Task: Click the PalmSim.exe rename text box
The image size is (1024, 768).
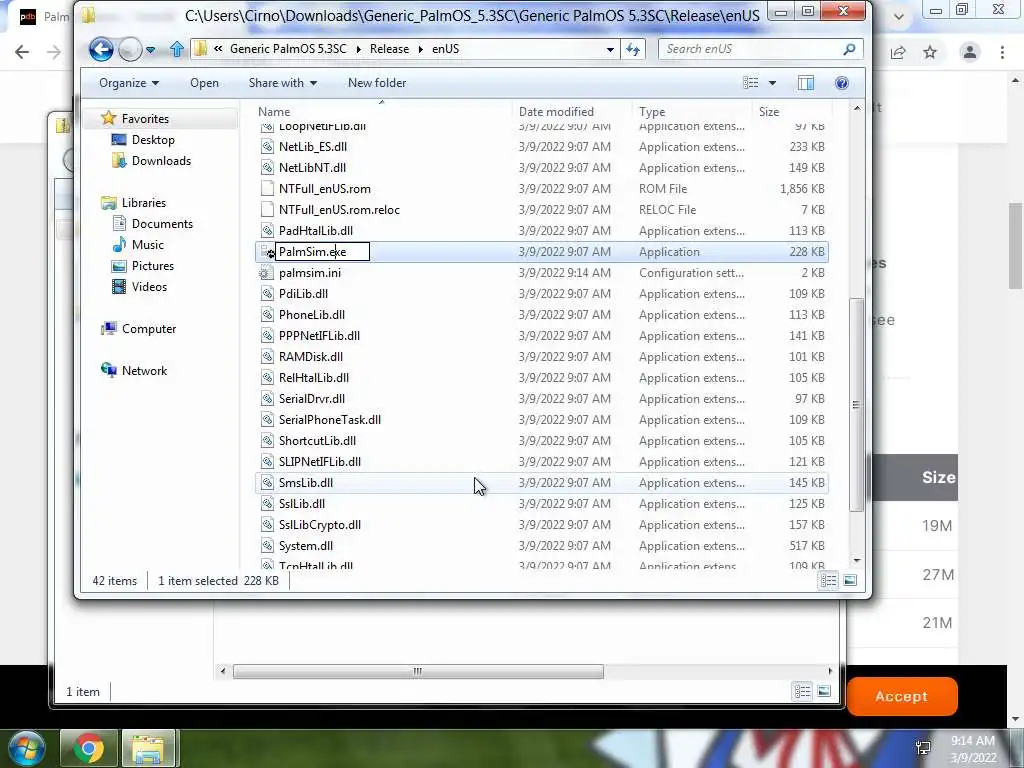Action: click(323, 251)
